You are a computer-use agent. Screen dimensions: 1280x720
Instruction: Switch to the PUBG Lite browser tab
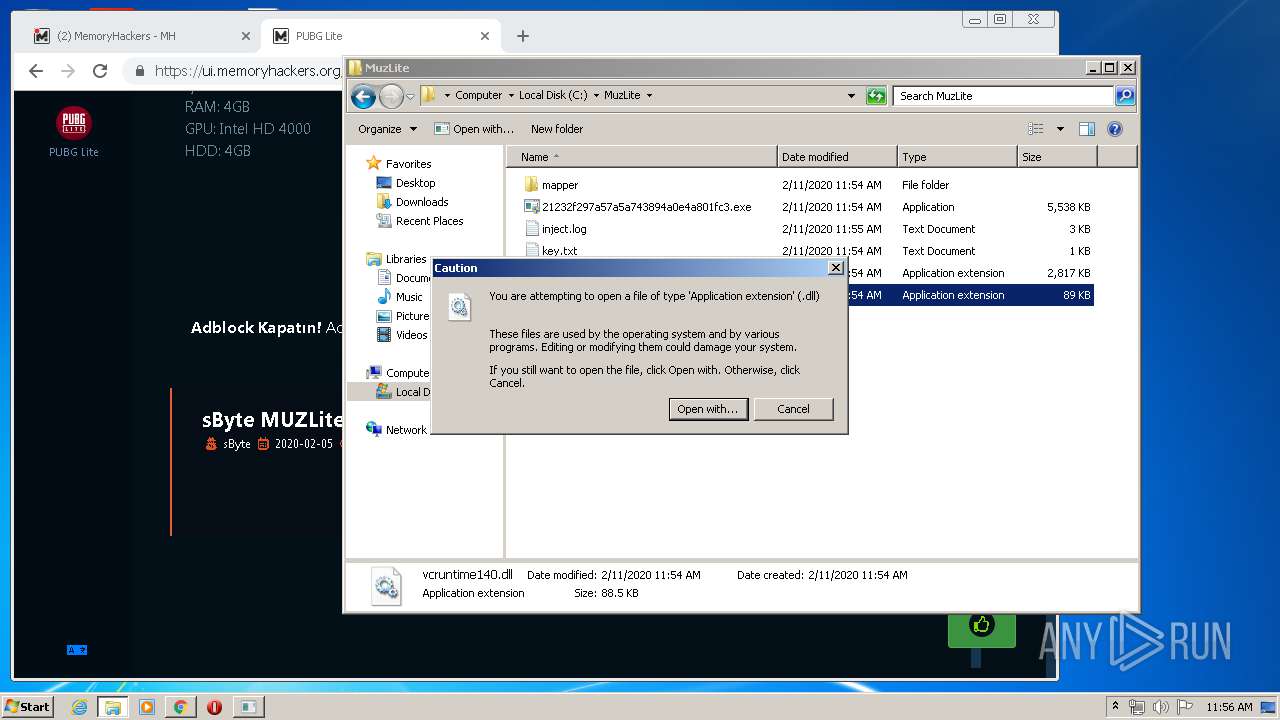click(x=380, y=36)
